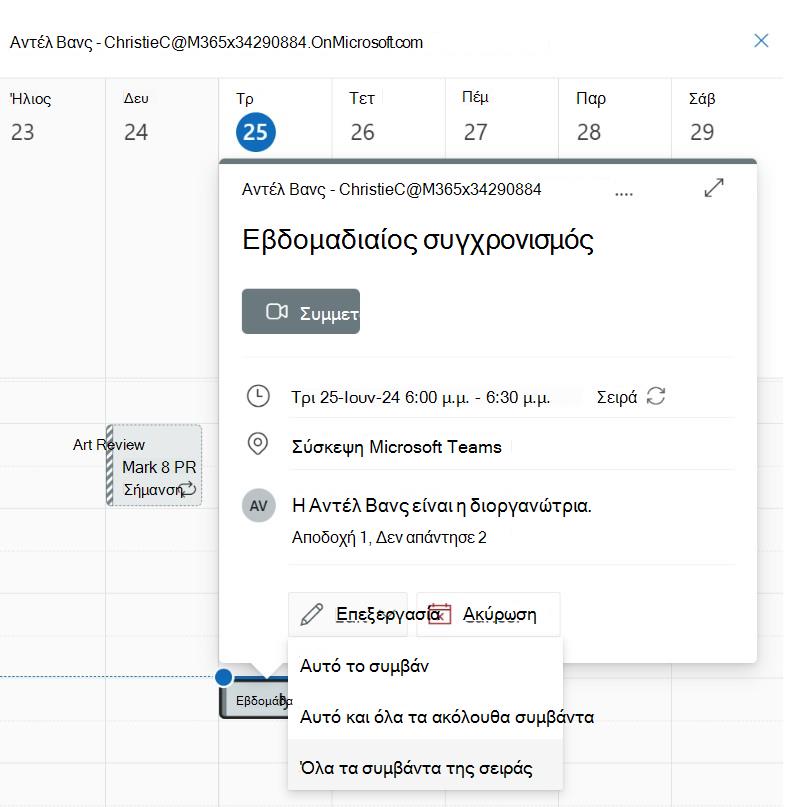Join the meeting via Συμμετ button
The image size is (795, 807).
pos(301,311)
